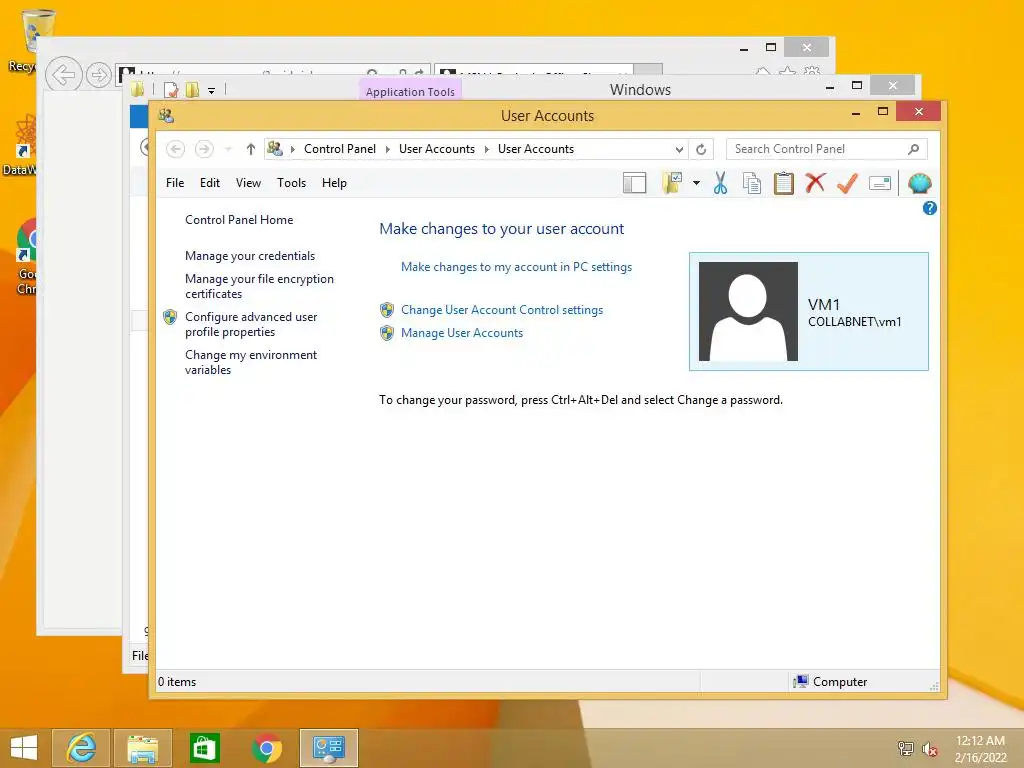Viewport: 1024px width, 768px height.
Task: Open the View menu
Action: click(248, 183)
